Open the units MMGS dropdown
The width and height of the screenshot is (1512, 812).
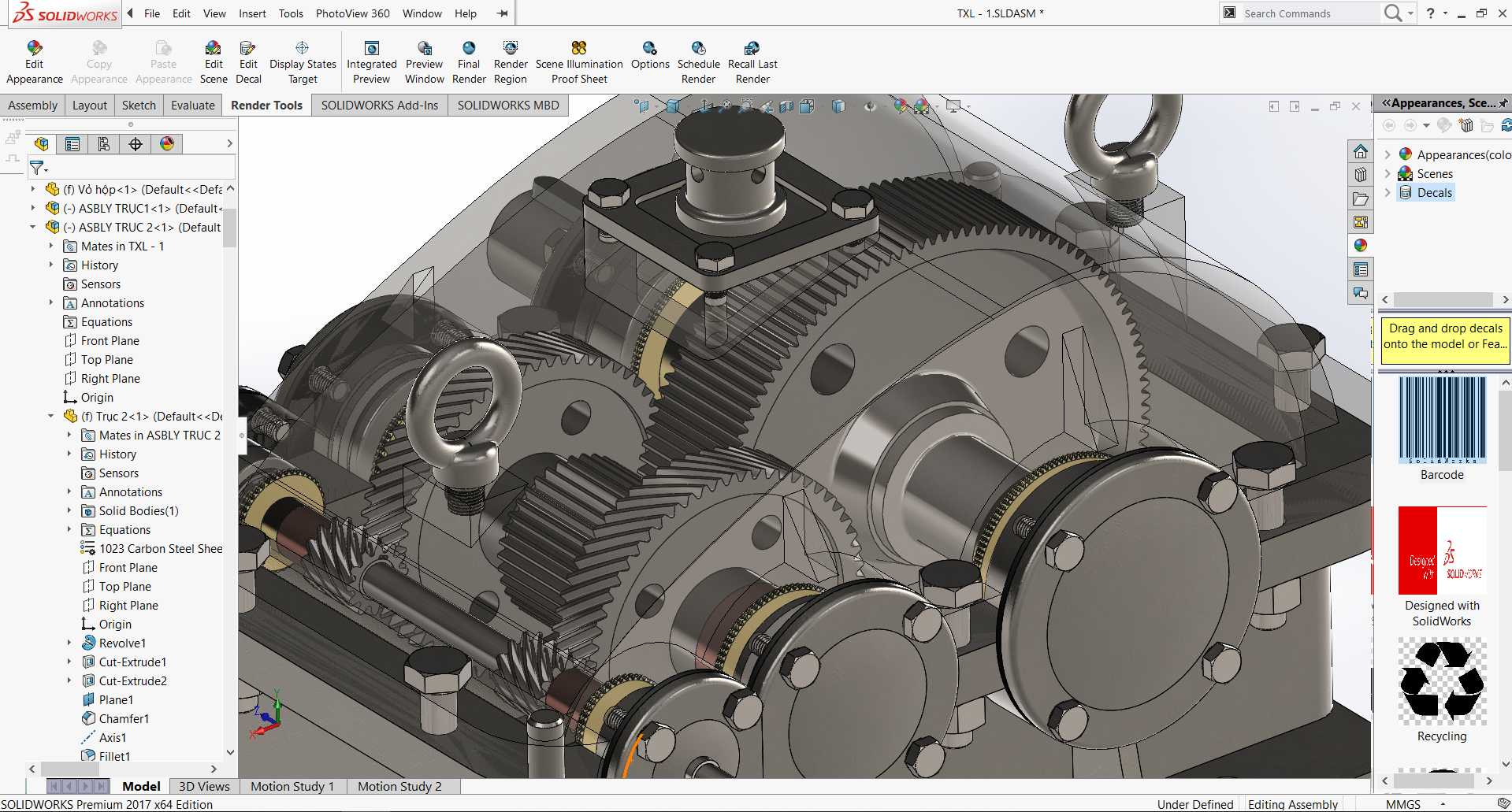pyautogui.click(x=1443, y=804)
